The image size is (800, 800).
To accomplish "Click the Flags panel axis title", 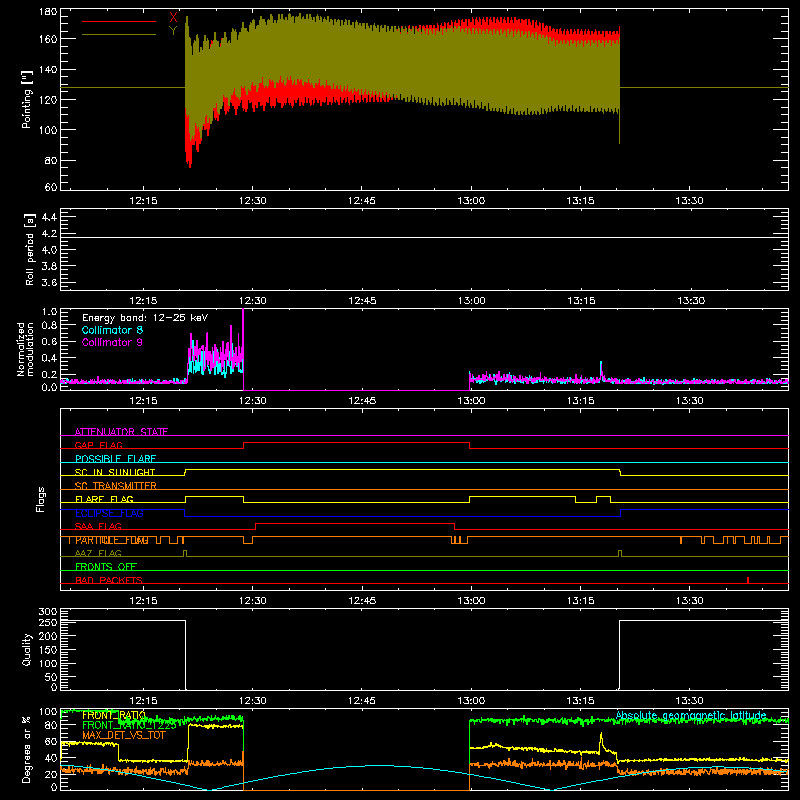I will 41,499.
